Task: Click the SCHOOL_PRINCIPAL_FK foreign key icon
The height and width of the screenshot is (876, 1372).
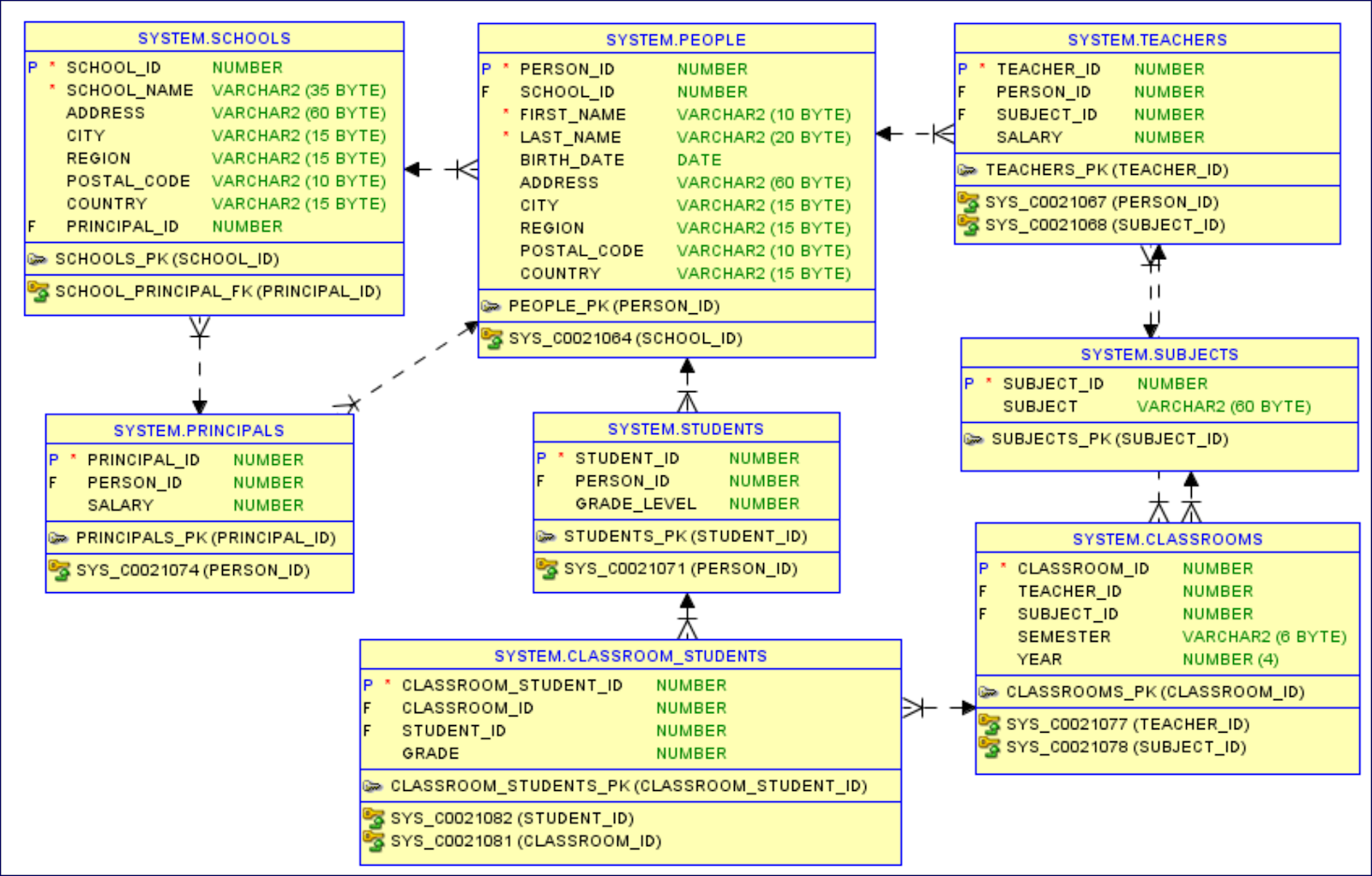Action: click(x=39, y=292)
